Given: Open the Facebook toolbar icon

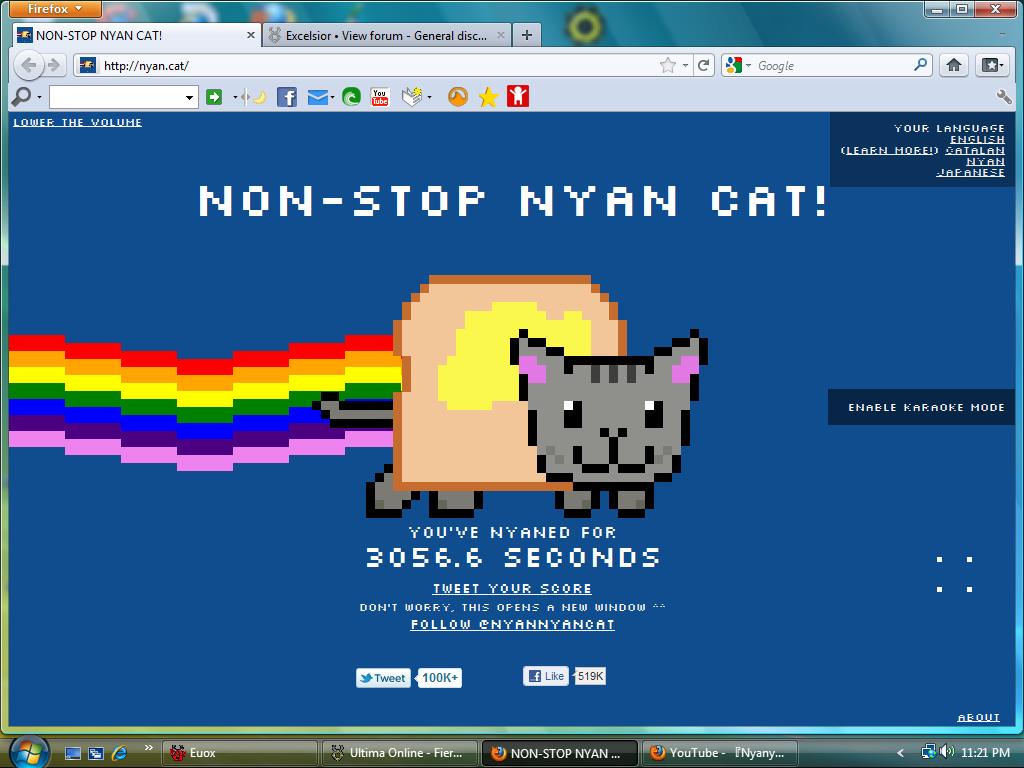Looking at the screenshot, I should (x=287, y=97).
